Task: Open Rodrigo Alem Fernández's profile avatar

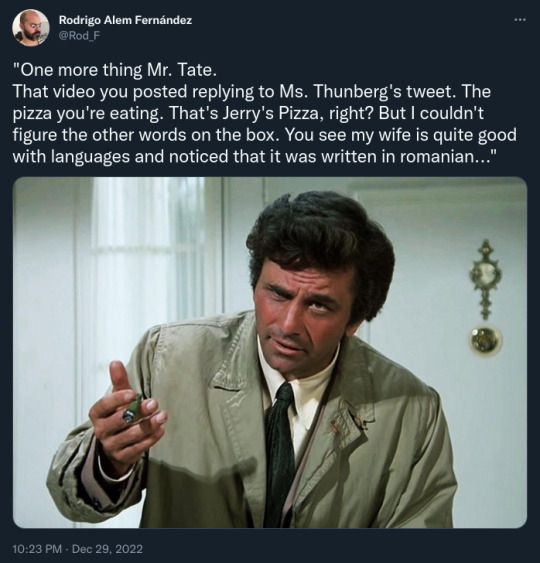Action: pos(31,27)
